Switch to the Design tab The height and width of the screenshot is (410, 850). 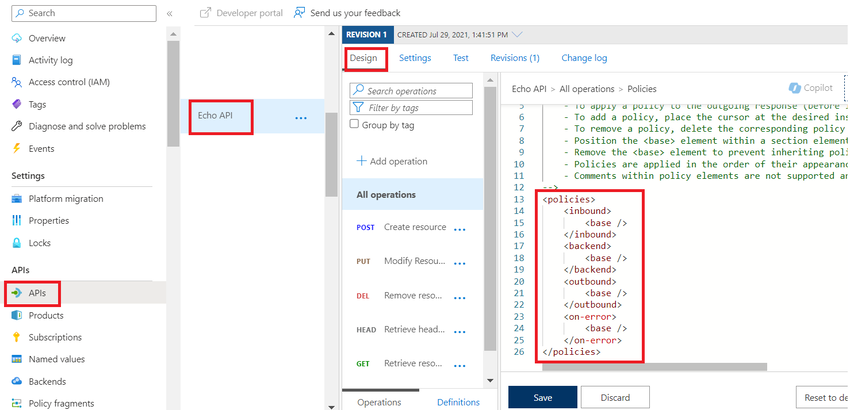pos(363,58)
